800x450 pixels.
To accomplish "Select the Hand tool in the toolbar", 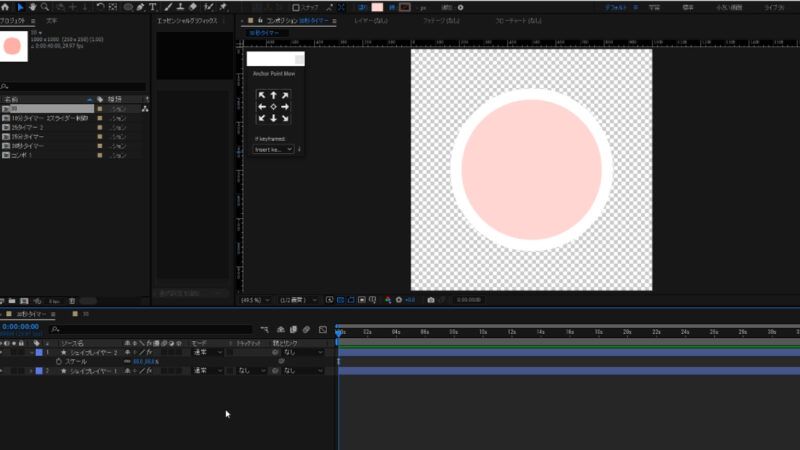I will click(x=32, y=7).
